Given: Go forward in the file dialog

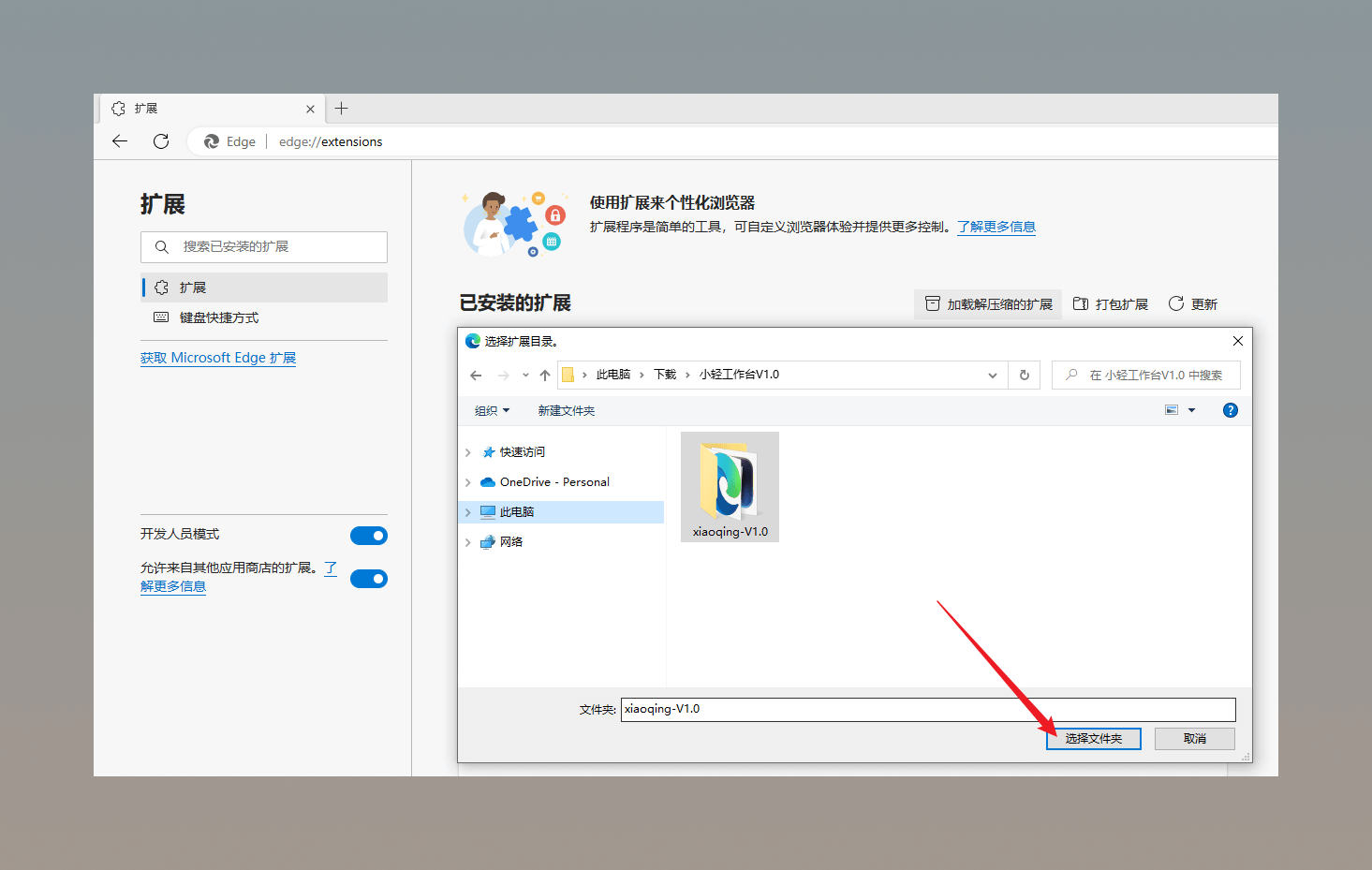Looking at the screenshot, I should (x=504, y=376).
